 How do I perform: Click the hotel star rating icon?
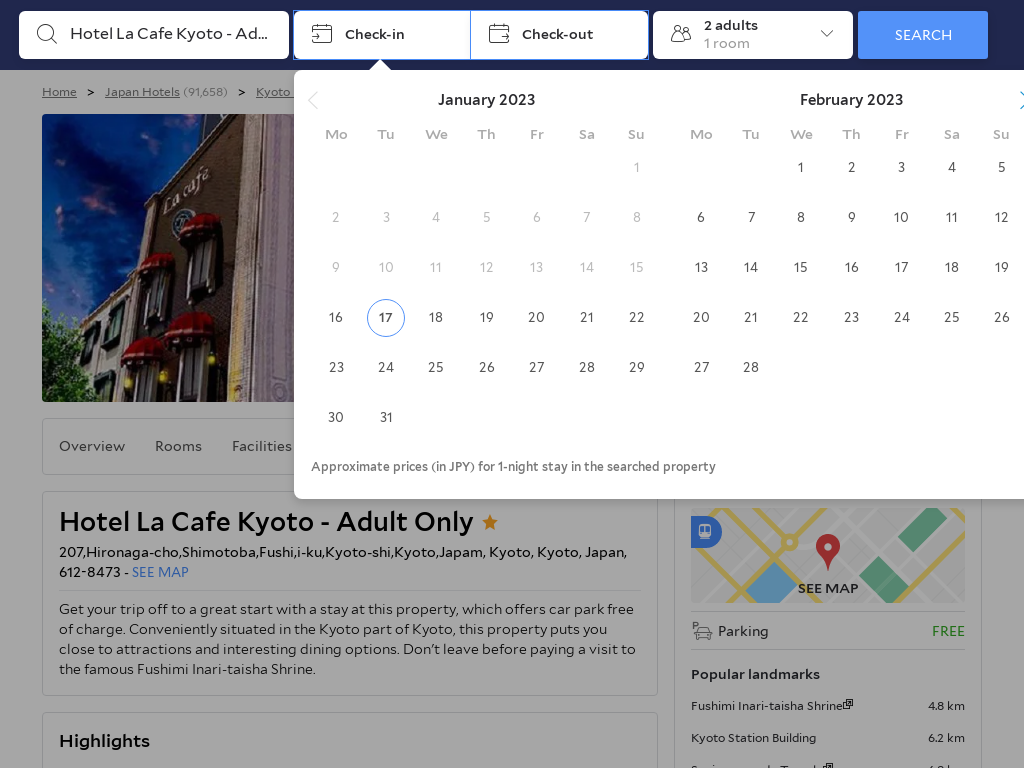click(x=490, y=522)
